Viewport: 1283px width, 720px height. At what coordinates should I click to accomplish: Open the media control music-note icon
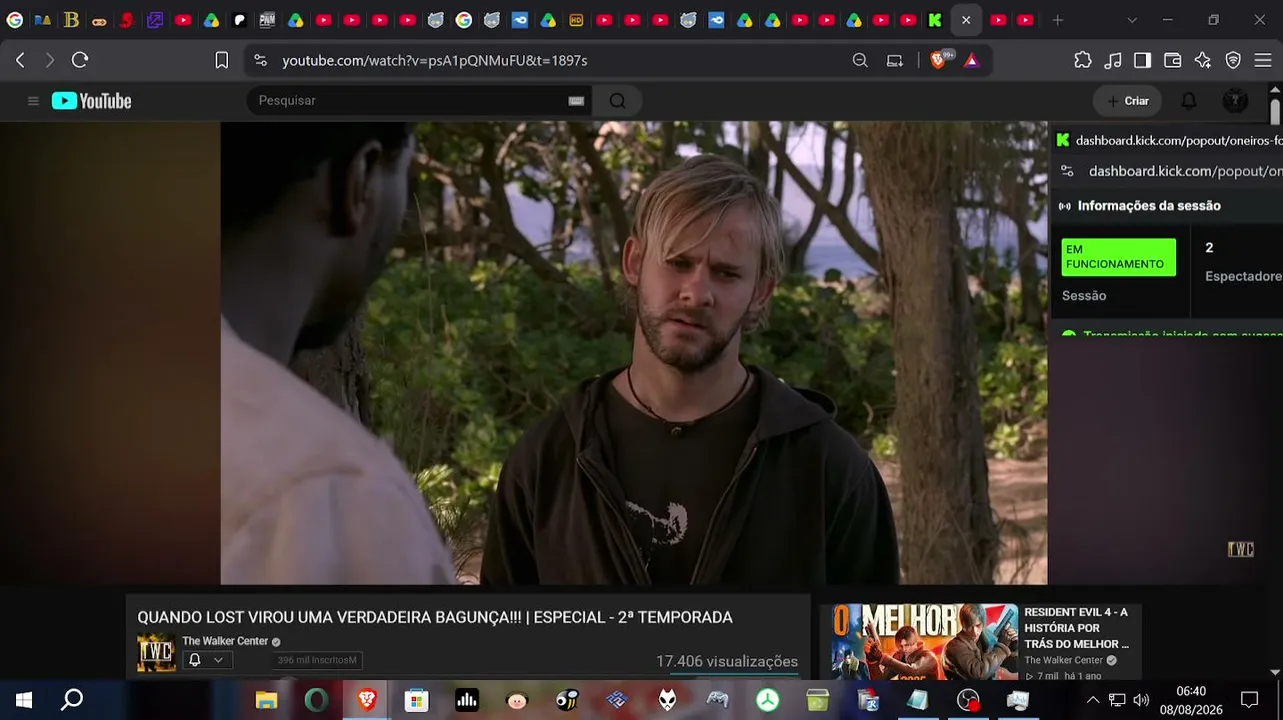1113,60
